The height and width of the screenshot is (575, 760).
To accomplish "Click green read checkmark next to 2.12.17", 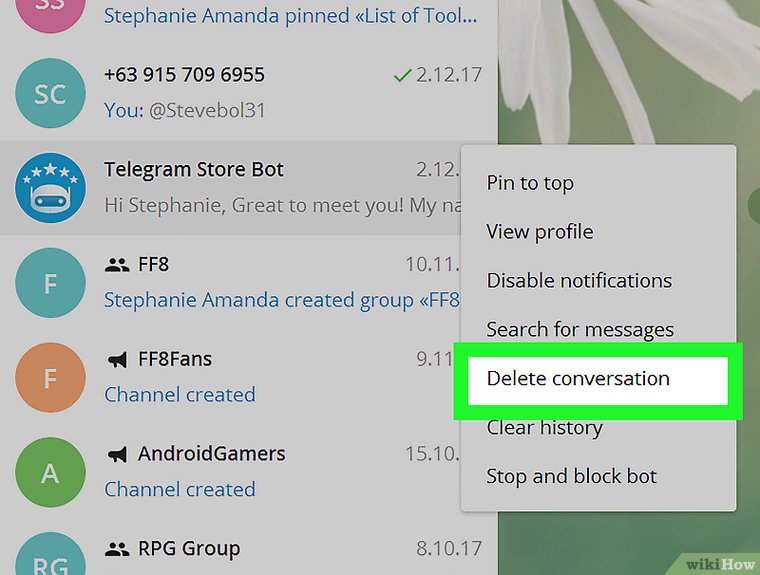I will [402, 75].
